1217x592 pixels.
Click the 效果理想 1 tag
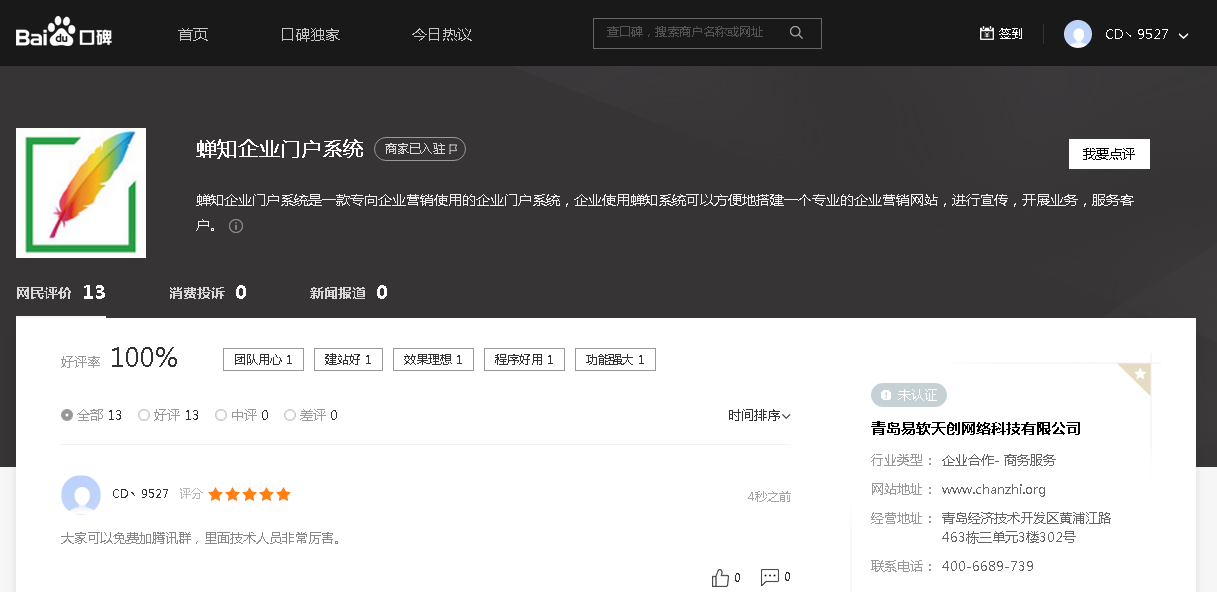coord(433,359)
